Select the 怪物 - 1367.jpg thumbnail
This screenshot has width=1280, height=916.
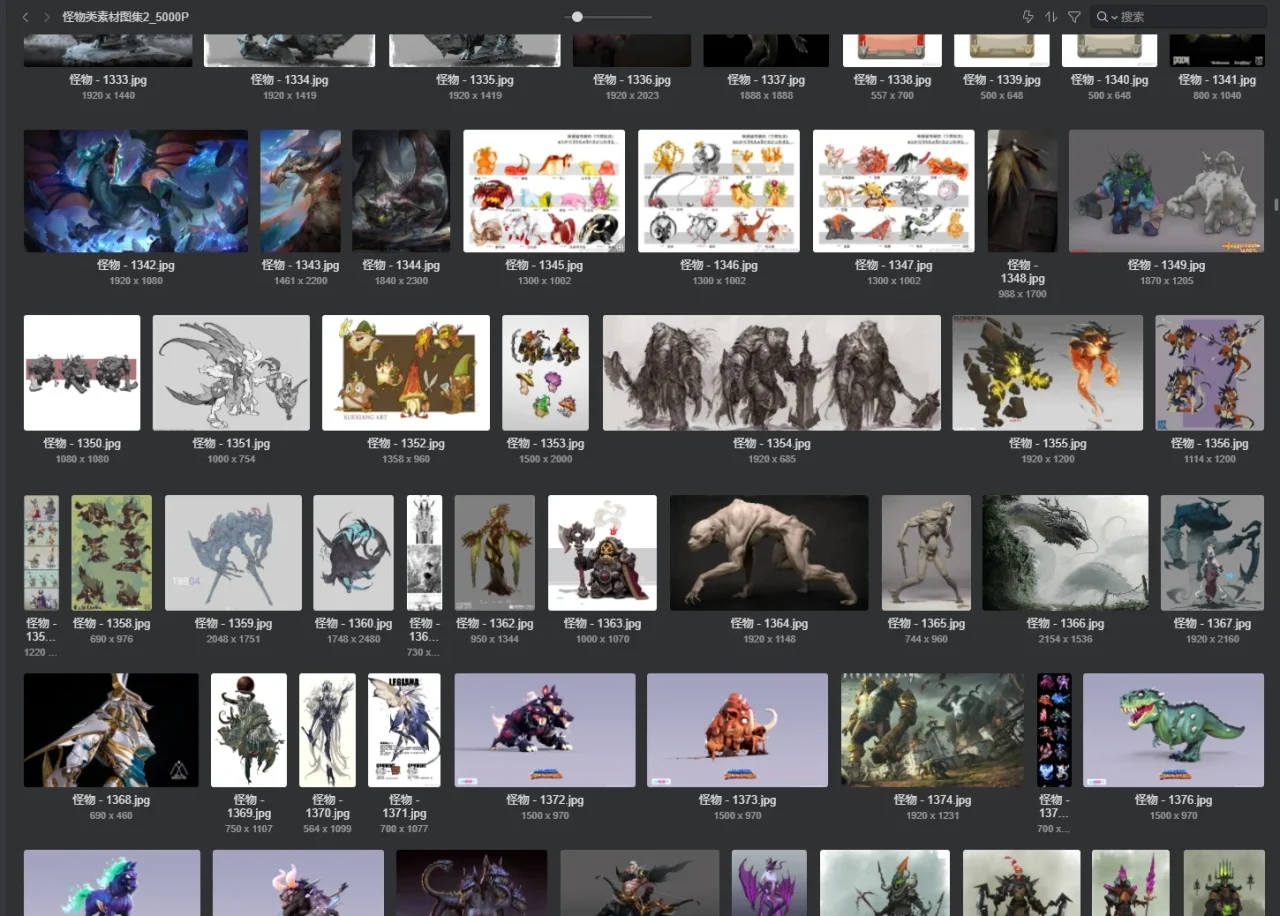click(x=1212, y=553)
